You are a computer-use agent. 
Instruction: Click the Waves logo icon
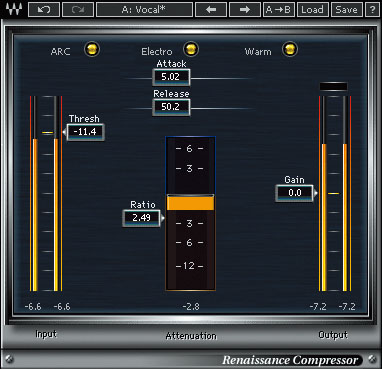[14, 10]
